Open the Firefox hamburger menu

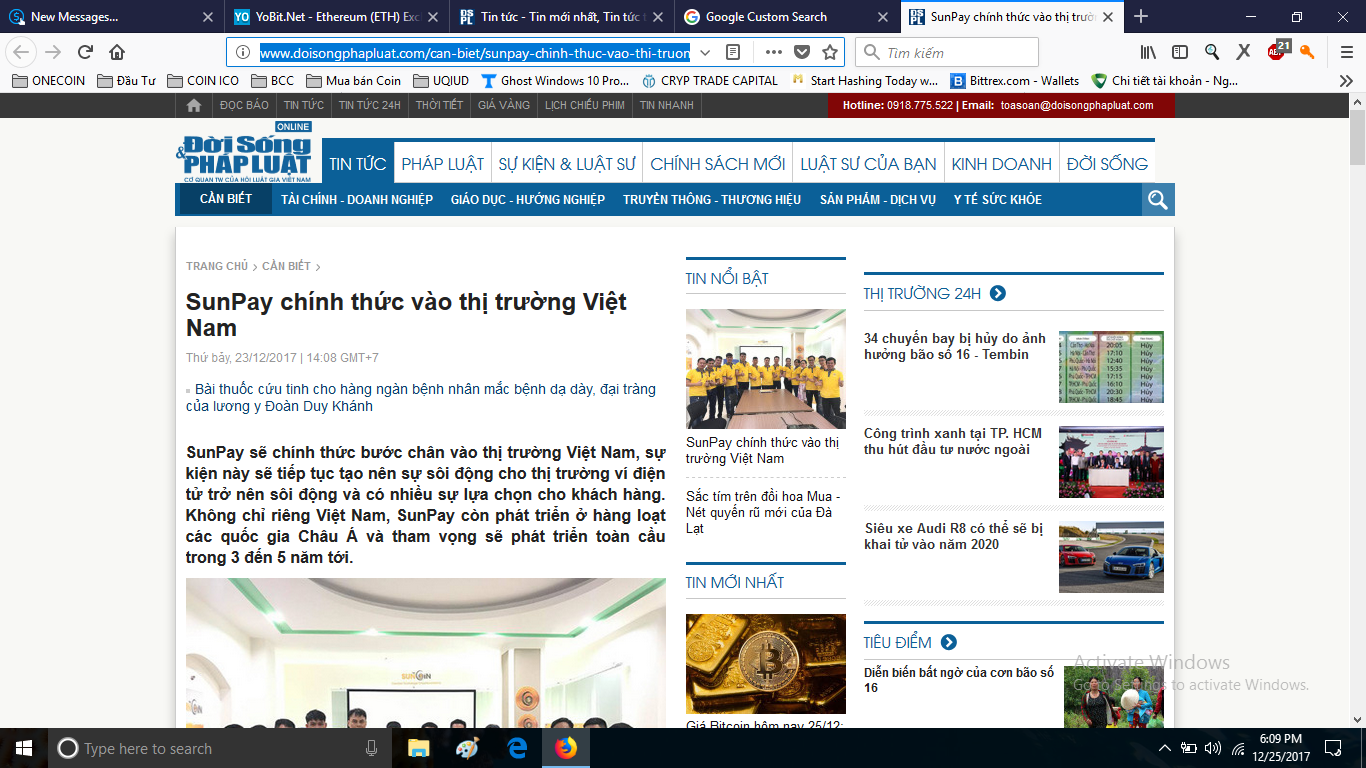(x=1346, y=52)
